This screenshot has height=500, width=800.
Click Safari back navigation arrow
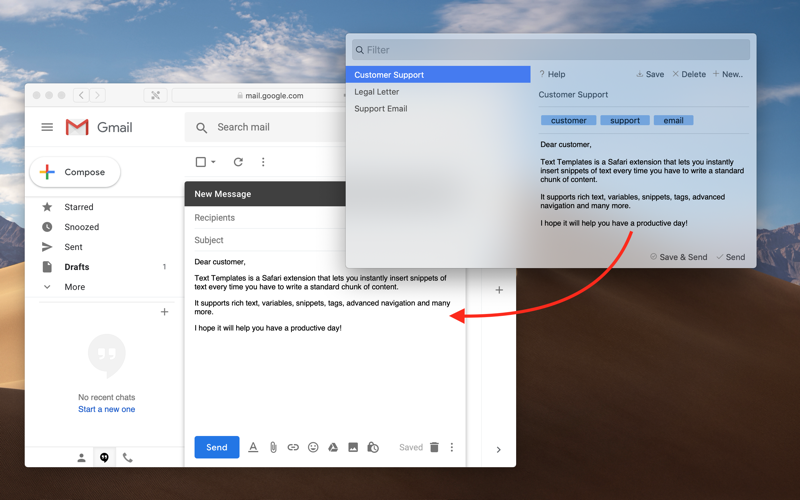(81, 95)
